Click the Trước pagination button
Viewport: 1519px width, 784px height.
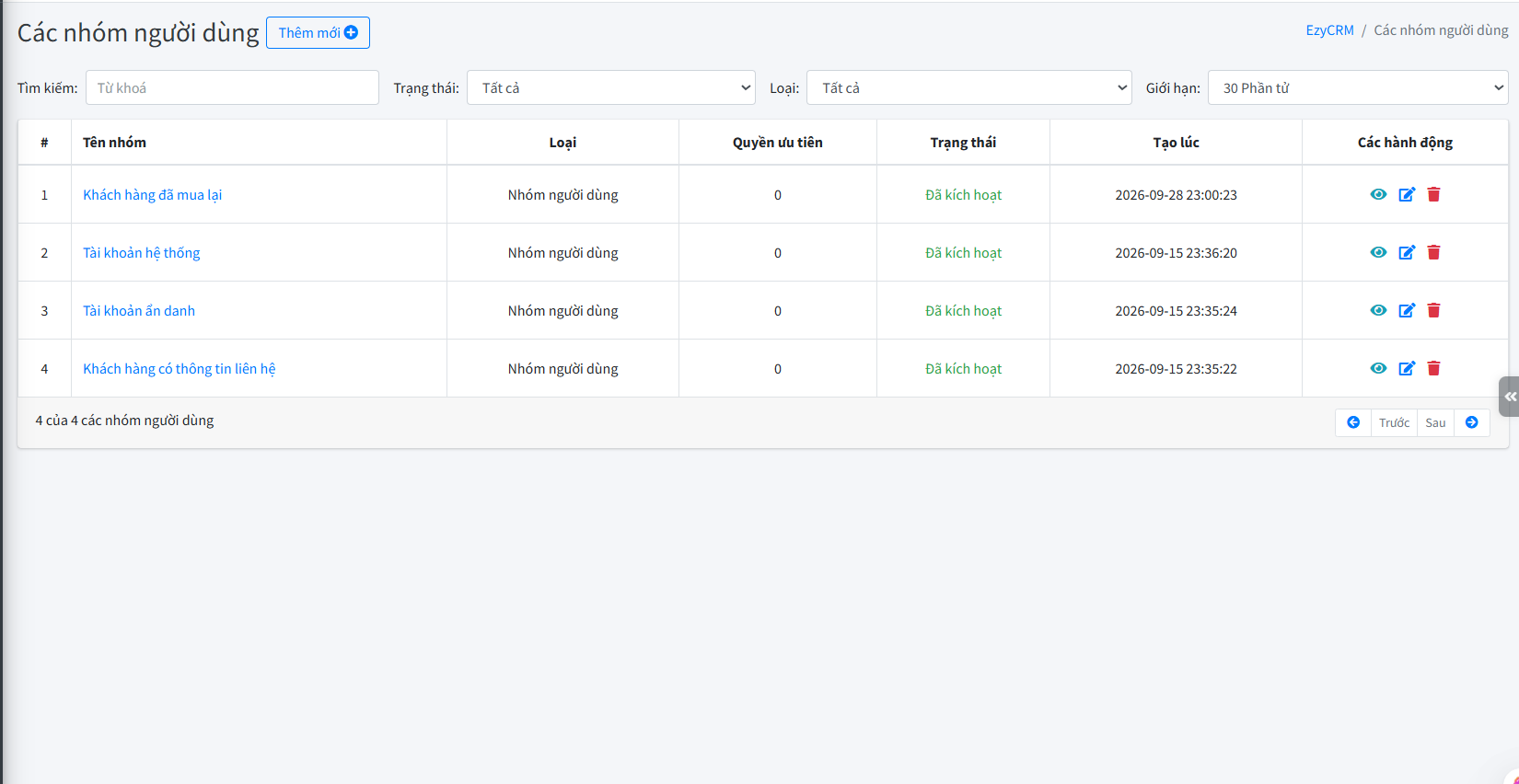tap(1394, 422)
